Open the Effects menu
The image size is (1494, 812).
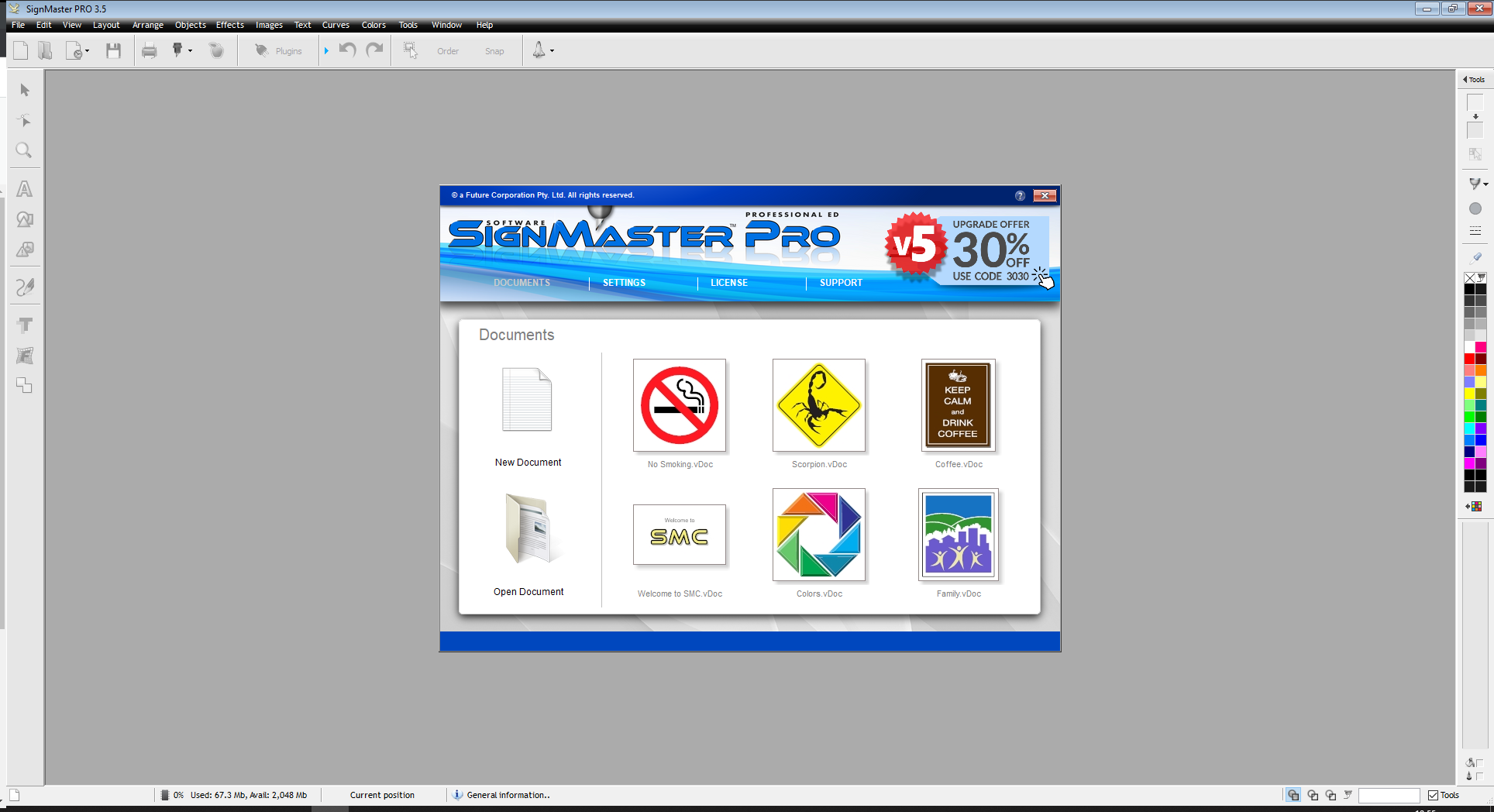point(230,25)
